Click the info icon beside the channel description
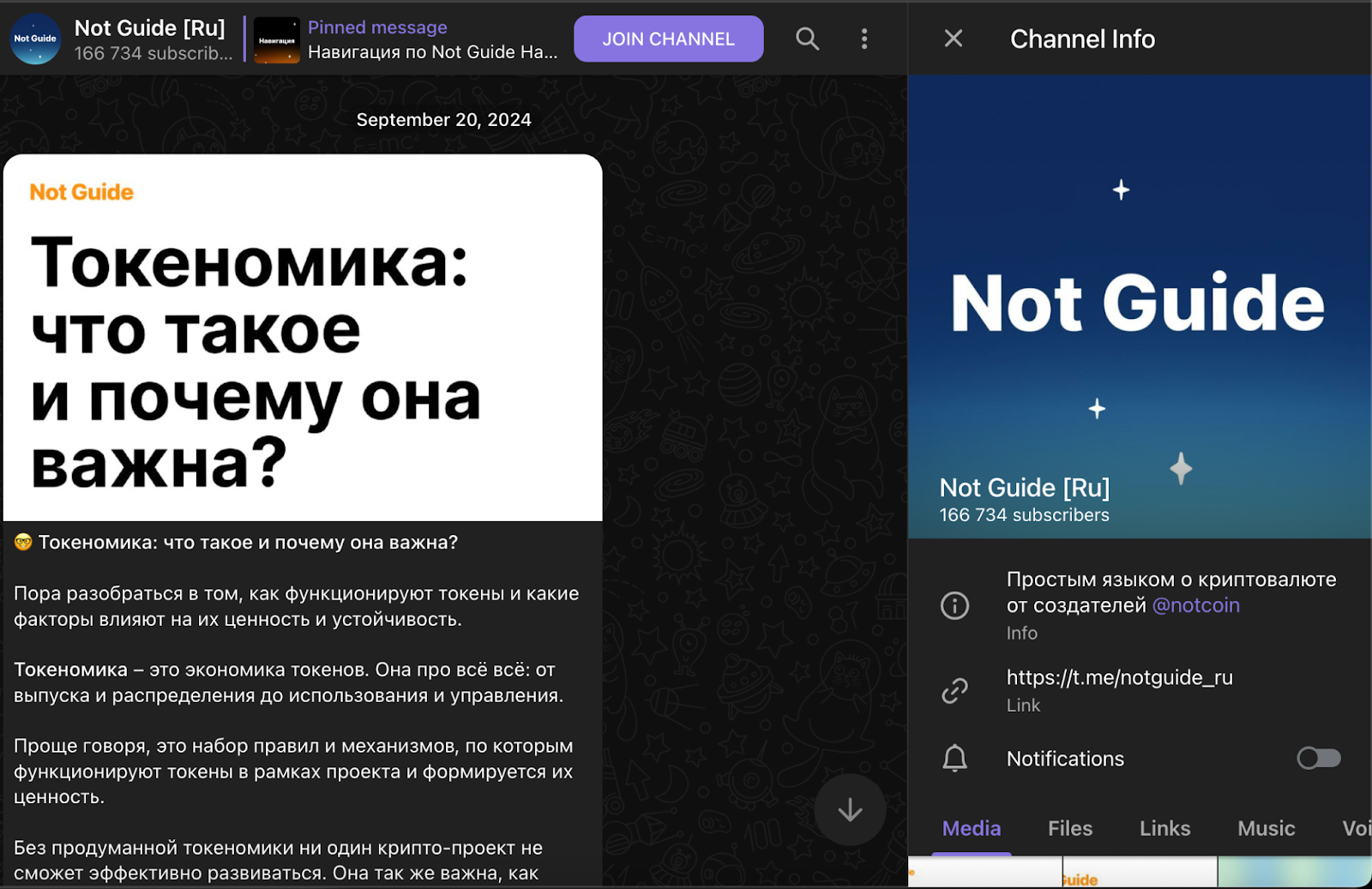Screen dimensions: 1372x889 coord(955,605)
